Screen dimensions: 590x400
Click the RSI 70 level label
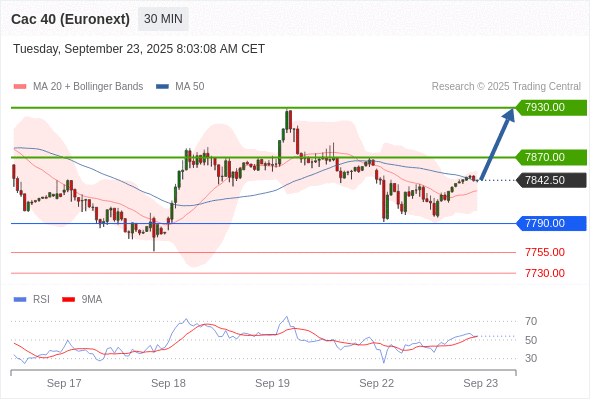pos(531,322)
